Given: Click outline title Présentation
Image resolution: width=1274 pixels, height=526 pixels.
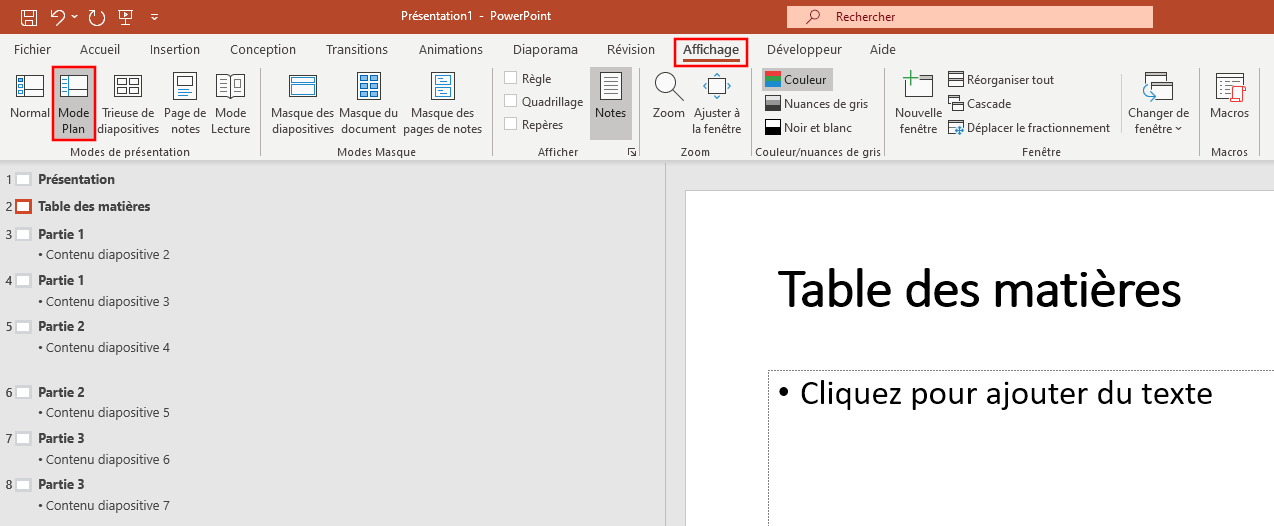Looking at the screenshot, I should [76, 180].
